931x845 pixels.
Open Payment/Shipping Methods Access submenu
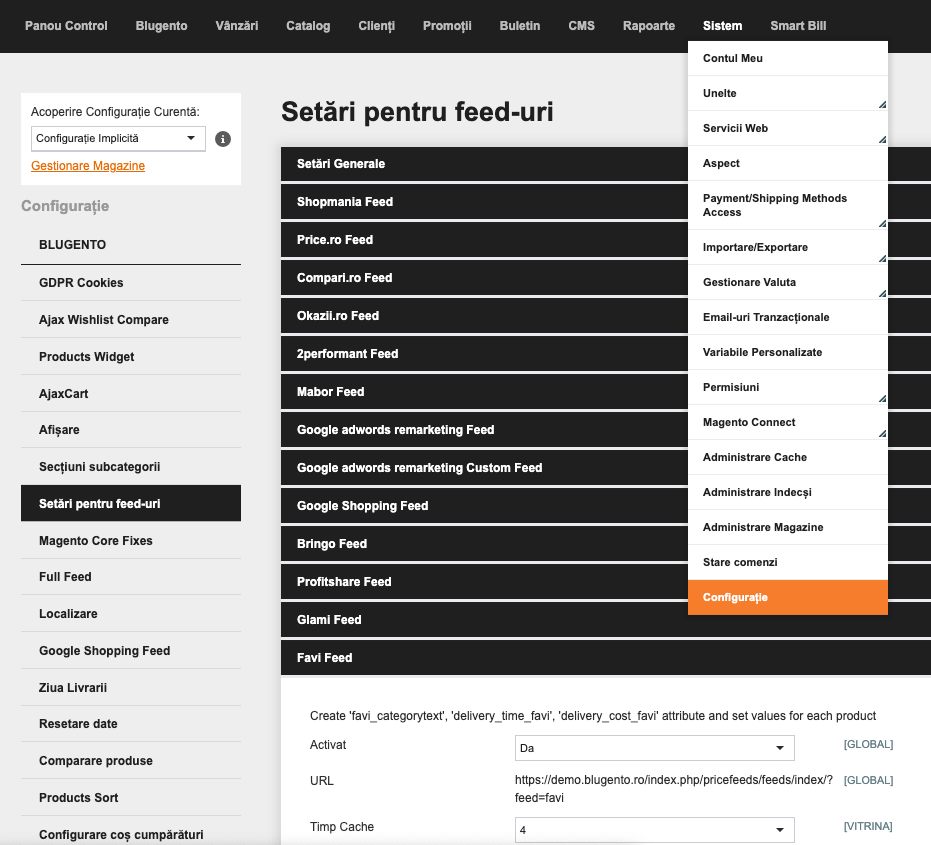click(x=787, y=205)
